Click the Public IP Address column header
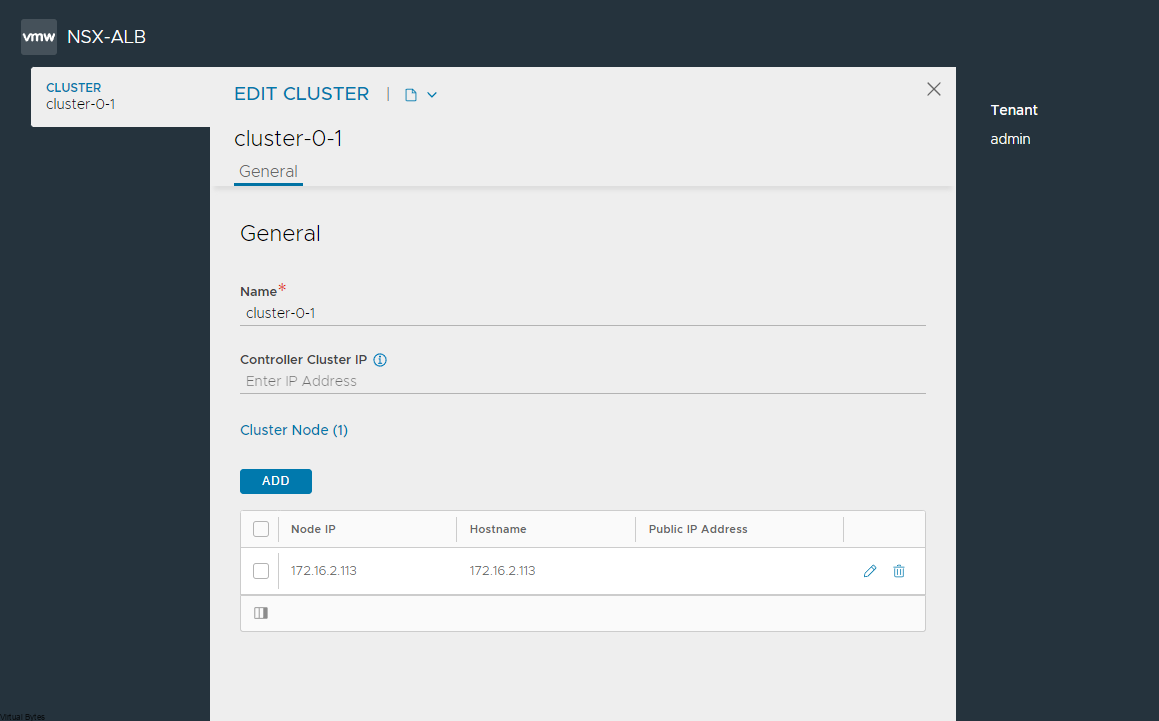1159x721 pixels. click(x=698, y=529)
